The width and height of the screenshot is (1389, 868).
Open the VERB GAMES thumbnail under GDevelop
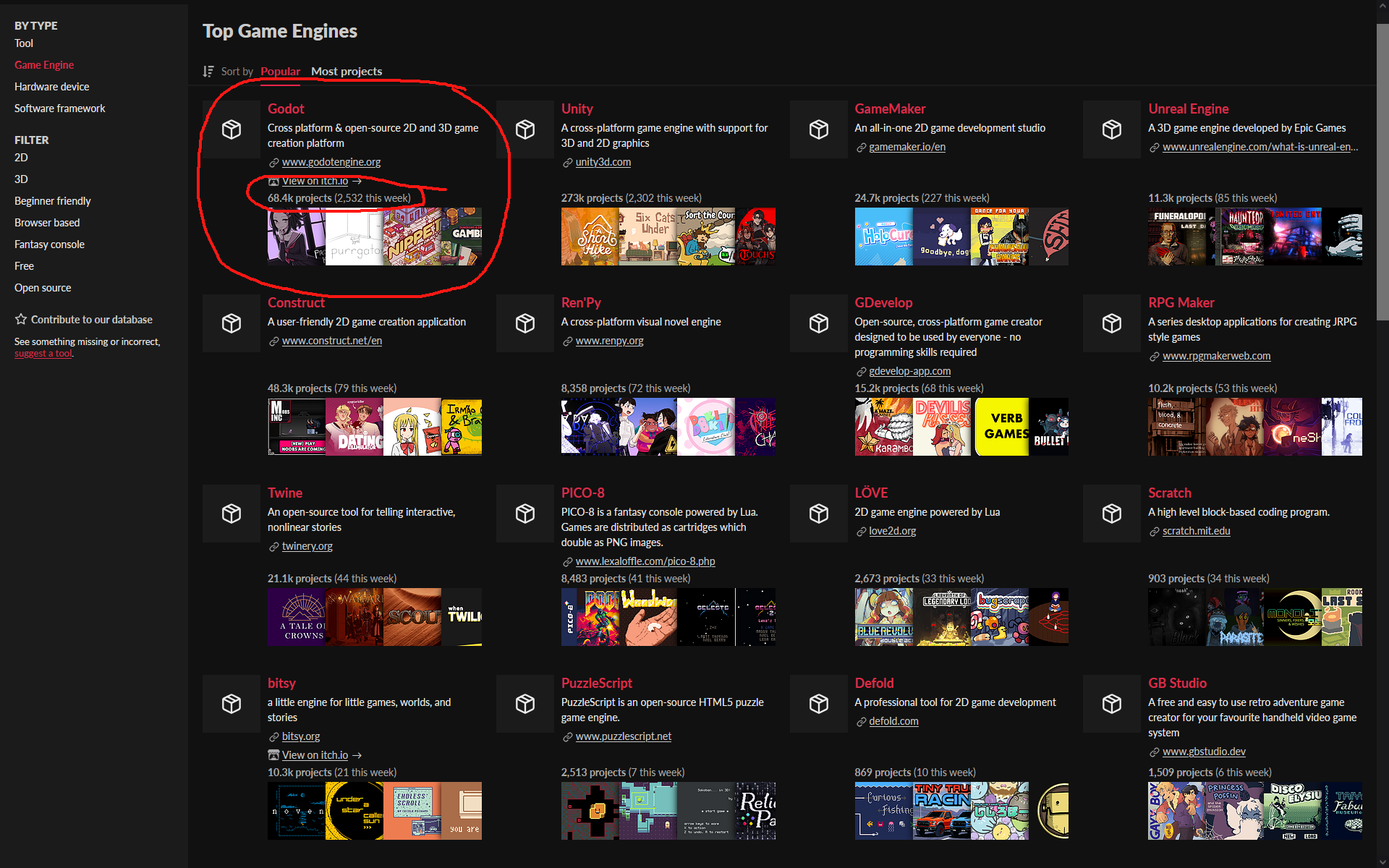coord(1001,427)
